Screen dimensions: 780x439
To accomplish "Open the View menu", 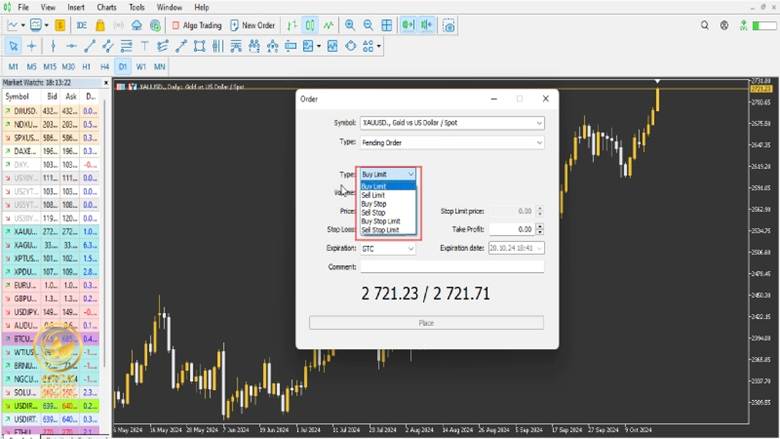I will click(x=48, y=7).
